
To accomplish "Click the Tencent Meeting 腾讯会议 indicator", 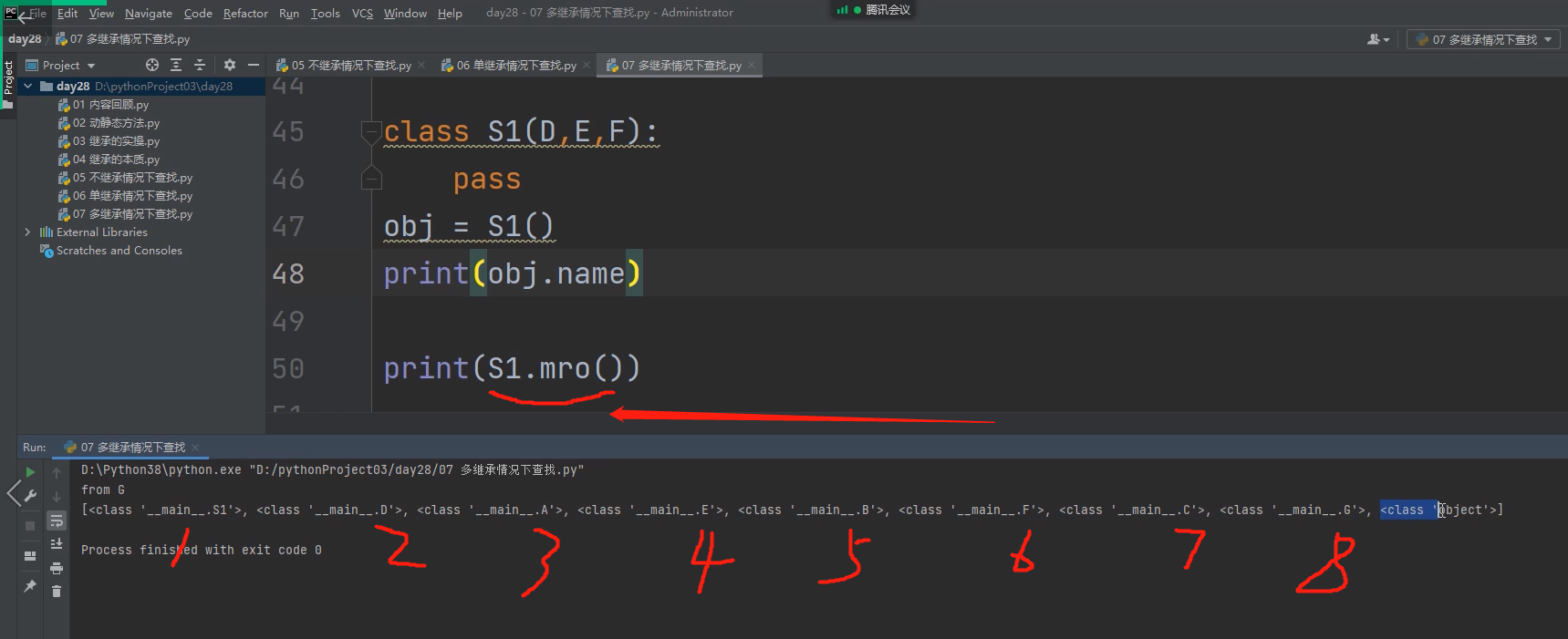I will click(x=873, y=10).
